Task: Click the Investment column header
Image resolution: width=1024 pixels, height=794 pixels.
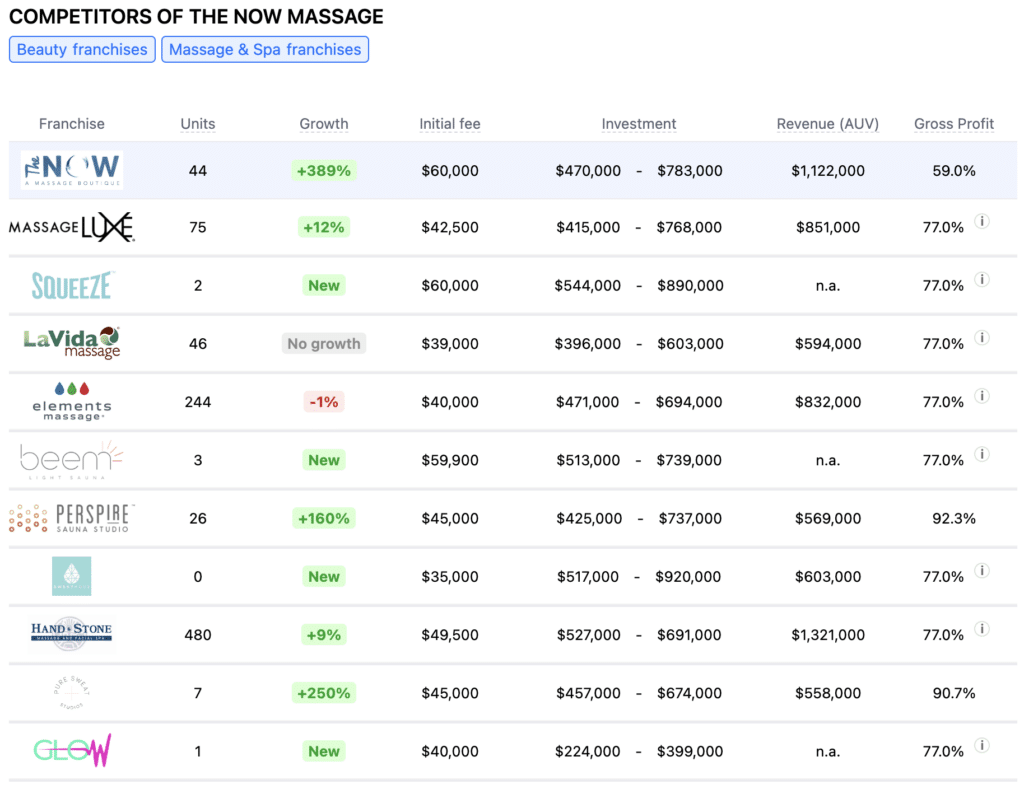Action: click(x=639, y=124)
